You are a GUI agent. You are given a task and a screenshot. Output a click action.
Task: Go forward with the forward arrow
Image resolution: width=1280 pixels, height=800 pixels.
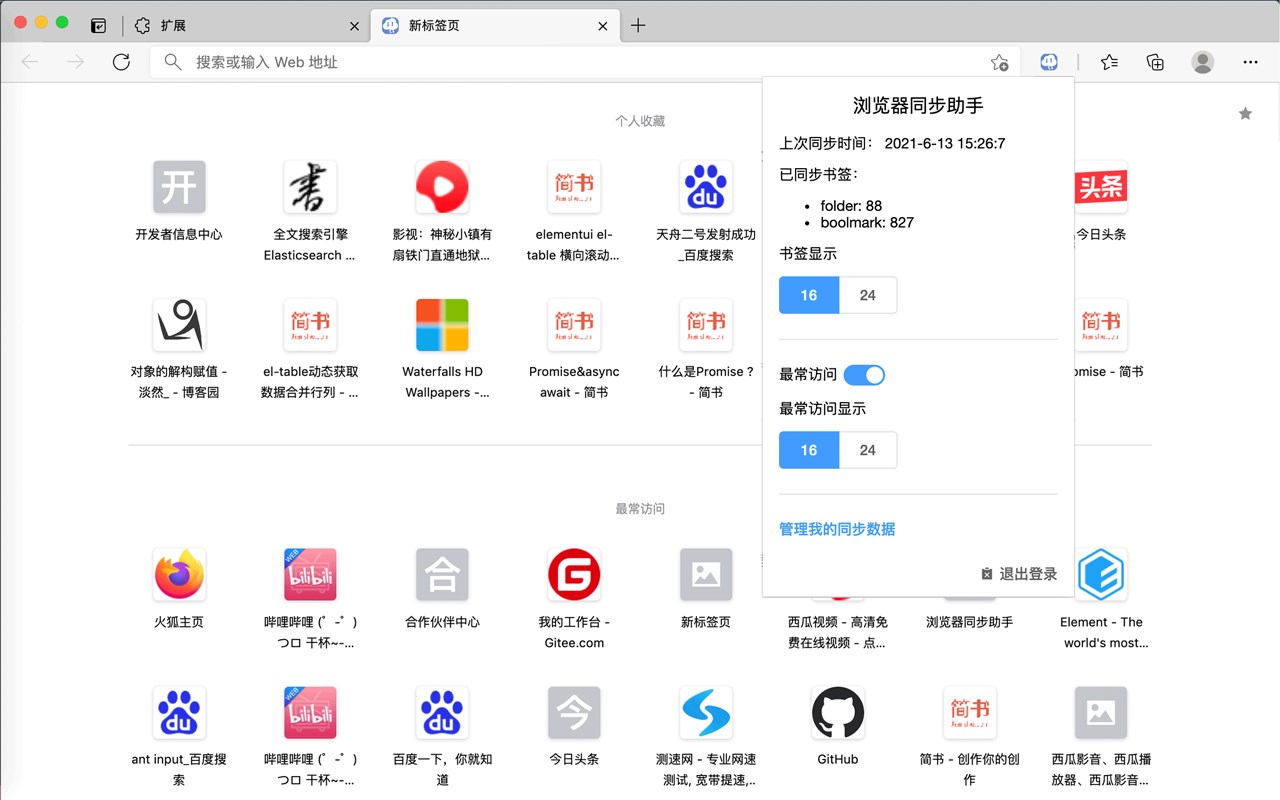[76, 62]
